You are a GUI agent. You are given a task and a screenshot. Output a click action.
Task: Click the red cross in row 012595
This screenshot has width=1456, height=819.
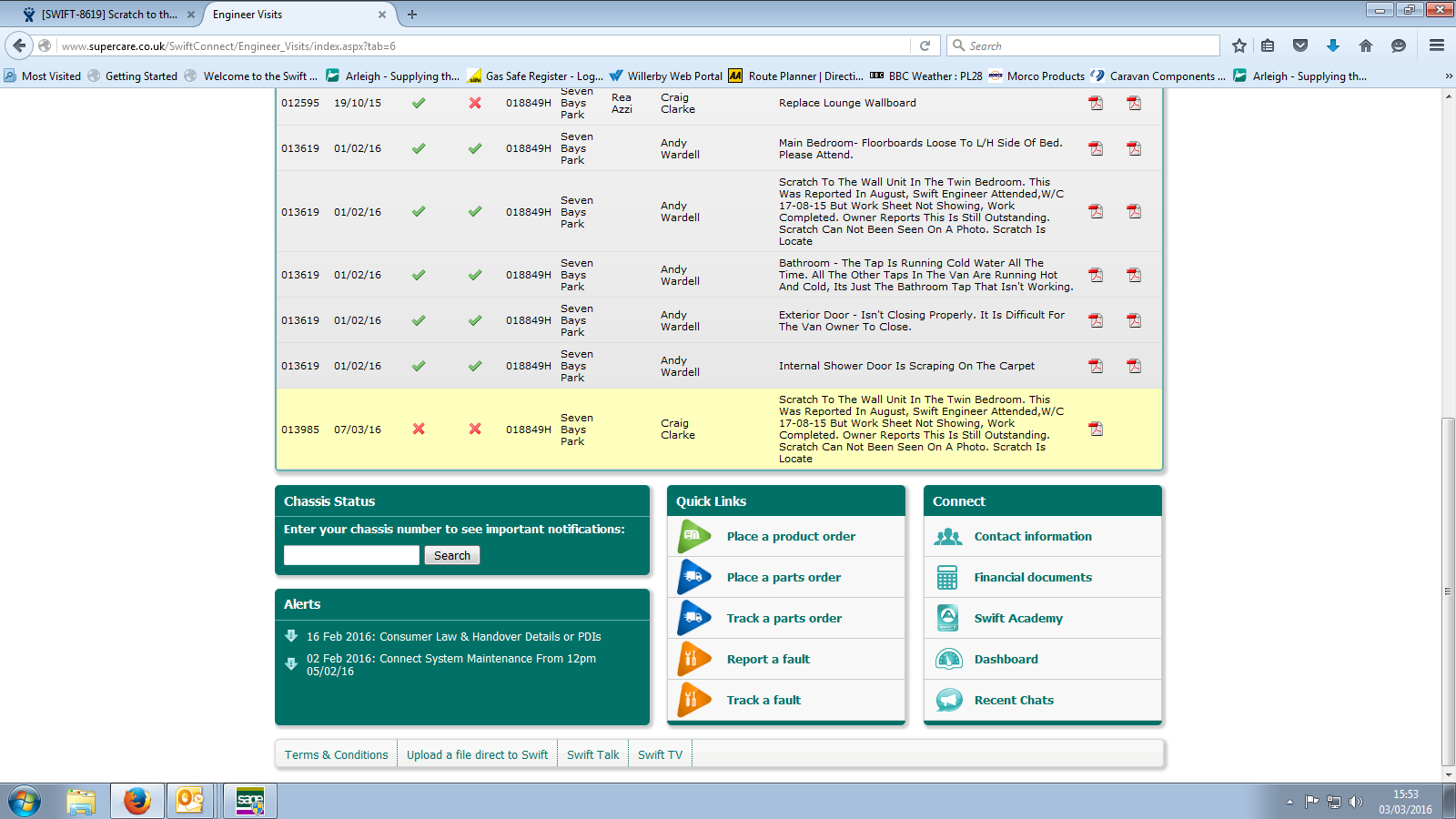[475, 103]
